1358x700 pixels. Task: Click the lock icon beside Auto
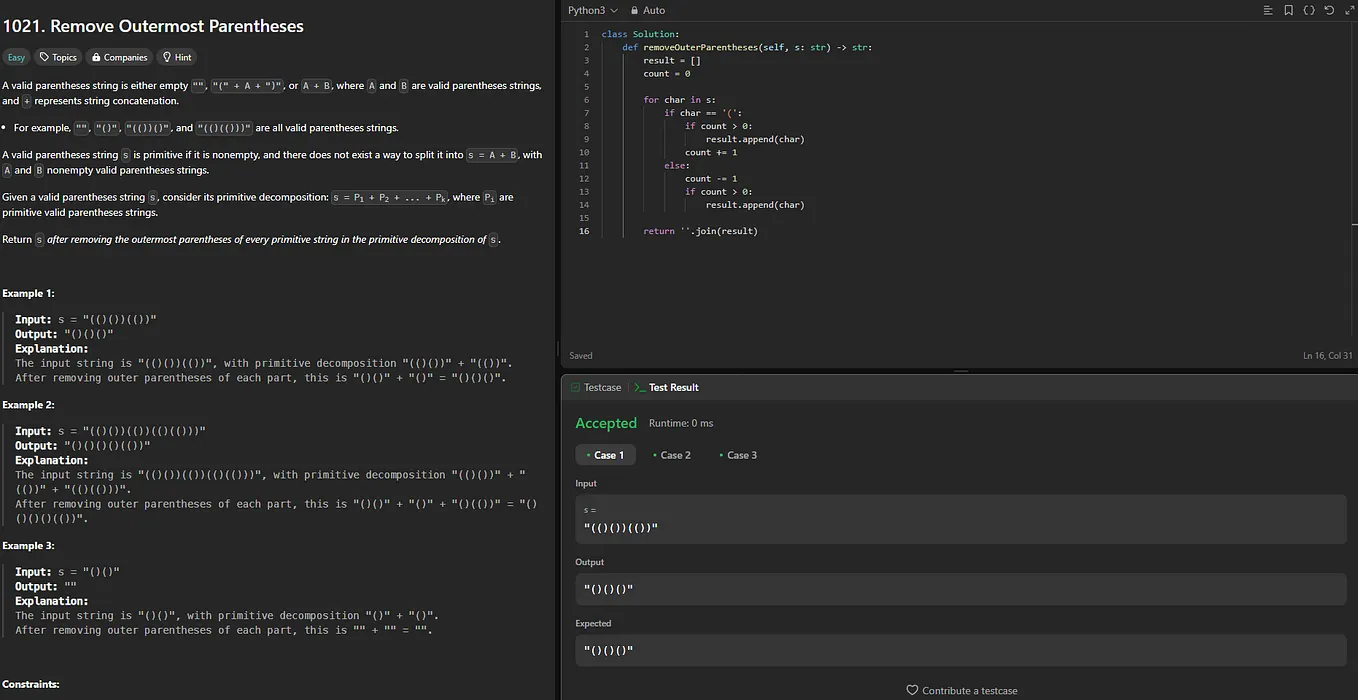(x=634, y=10)
